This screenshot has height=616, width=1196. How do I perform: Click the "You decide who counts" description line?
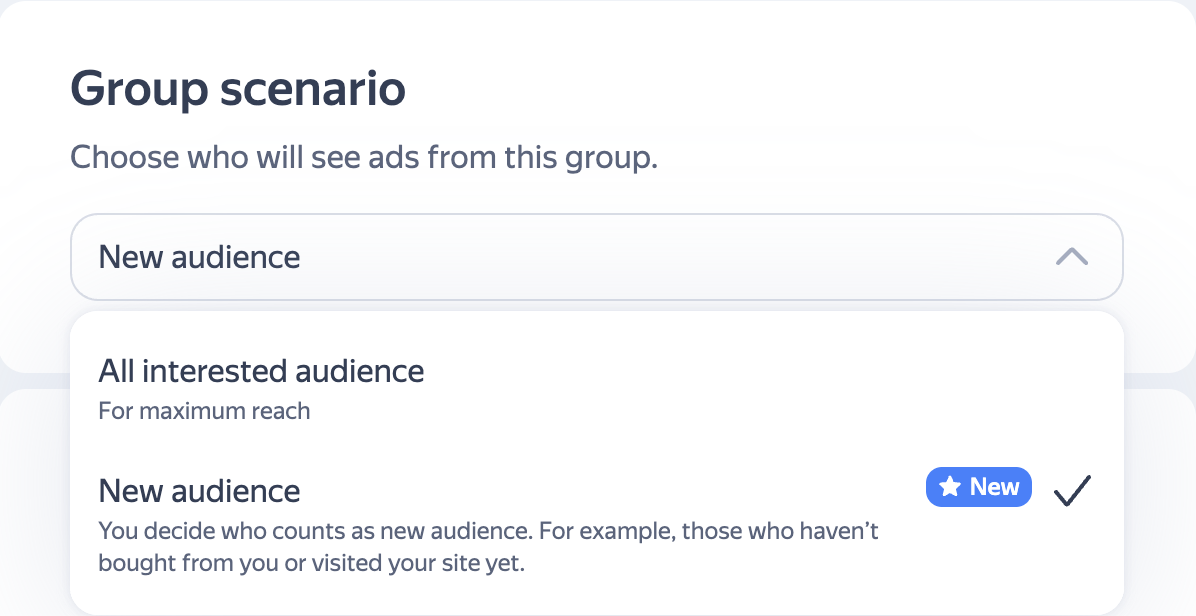coord(488,530)
